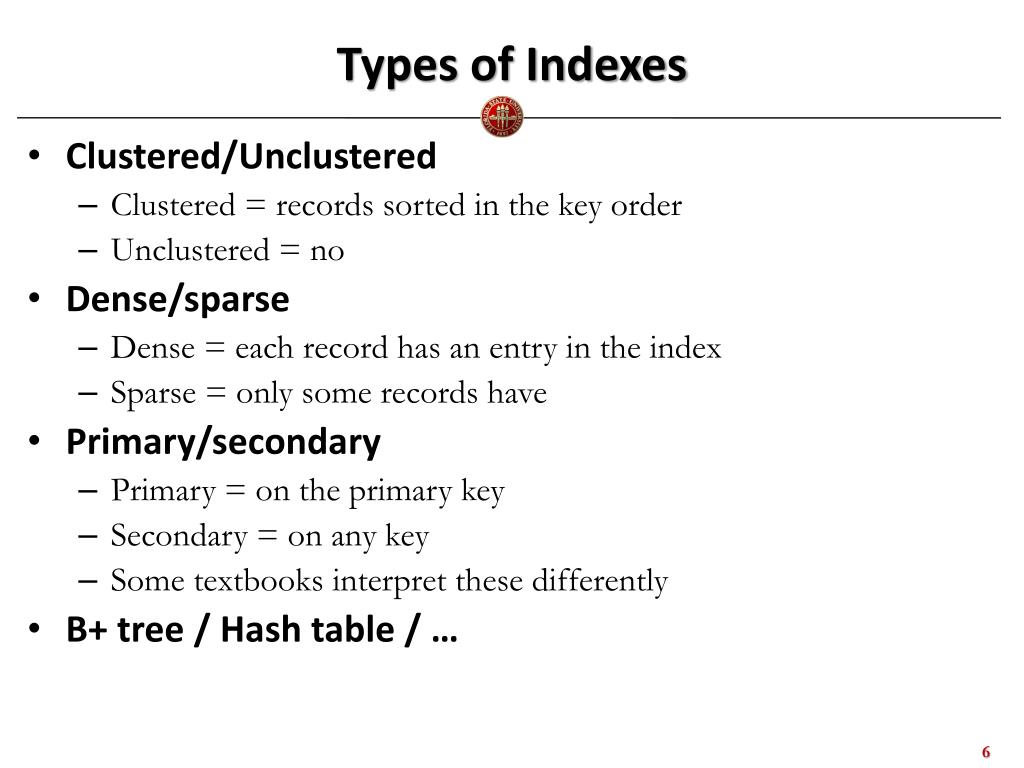Click the bullet before B+ tree

click(35, 629)
